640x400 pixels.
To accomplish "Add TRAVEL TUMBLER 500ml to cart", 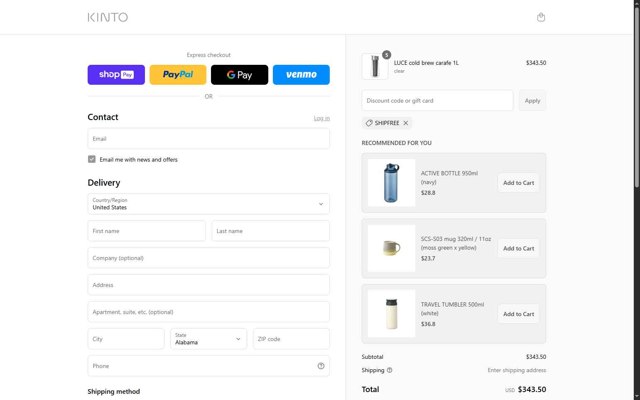I will (x=518, y=314).
